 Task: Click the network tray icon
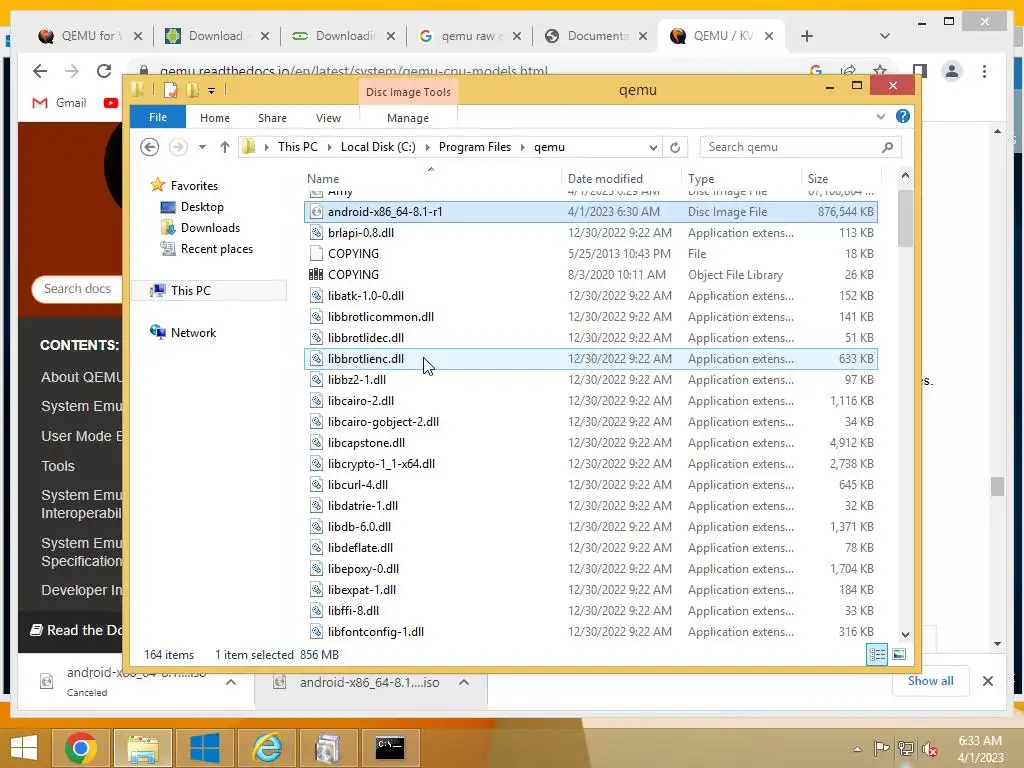tap(905, 749)
